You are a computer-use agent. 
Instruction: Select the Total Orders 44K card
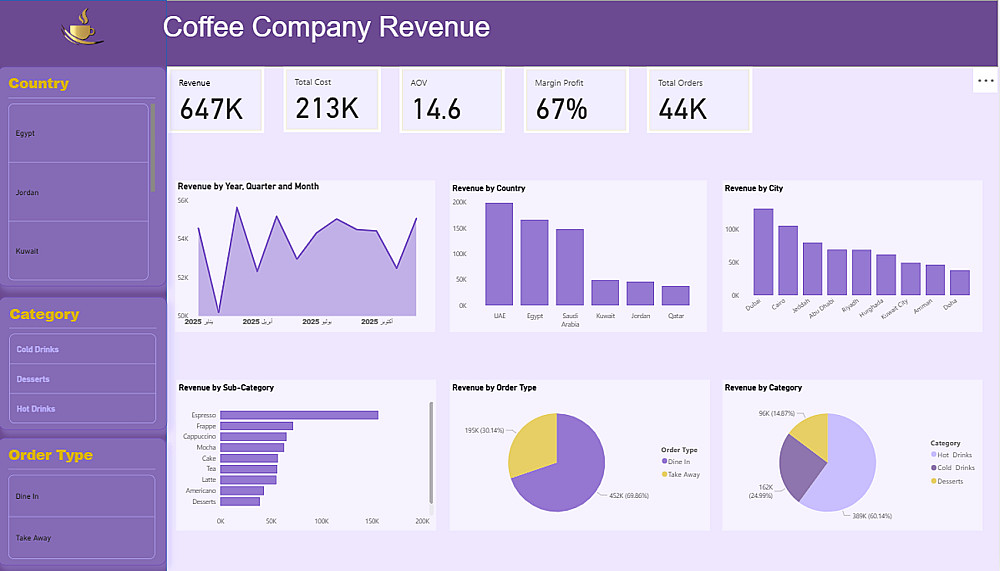click(700, 100)
